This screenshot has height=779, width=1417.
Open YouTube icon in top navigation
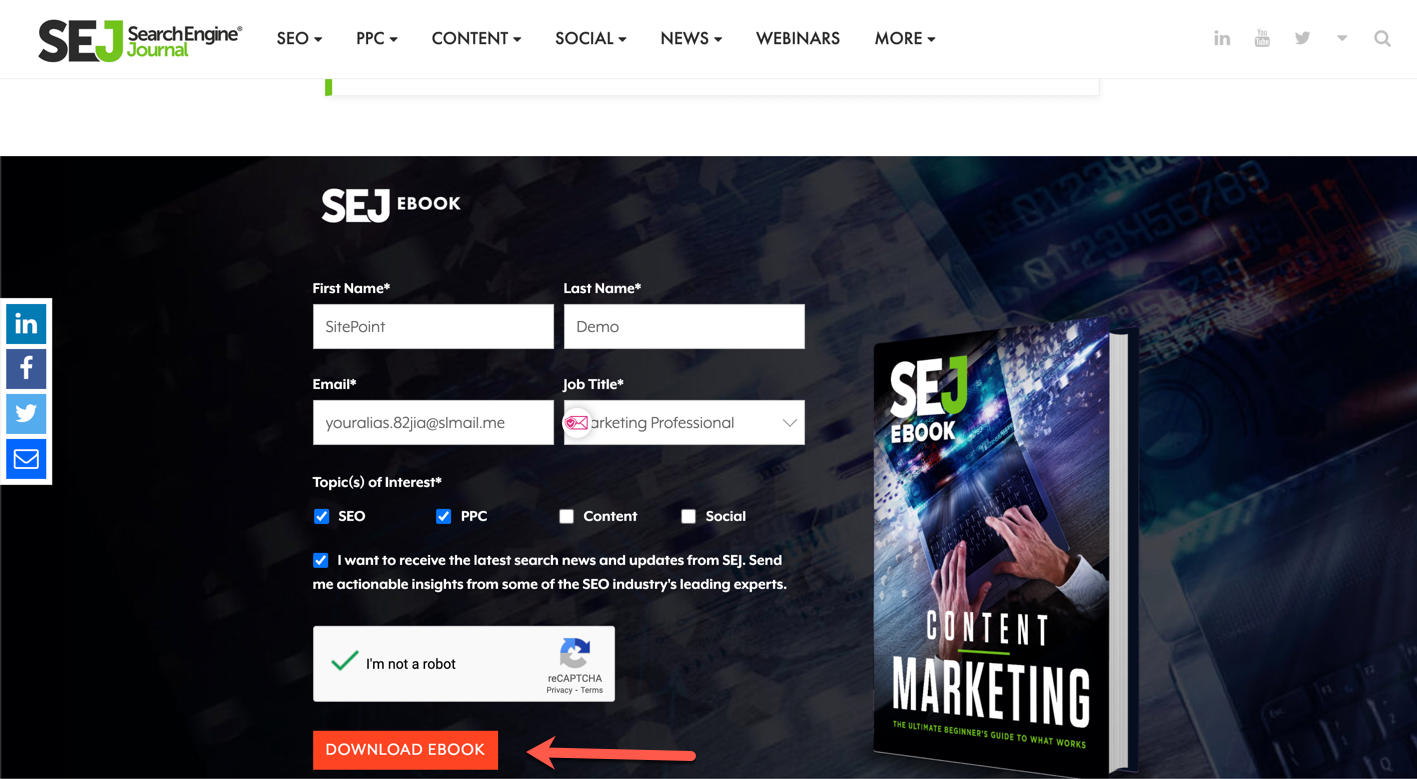[1262, 38]
